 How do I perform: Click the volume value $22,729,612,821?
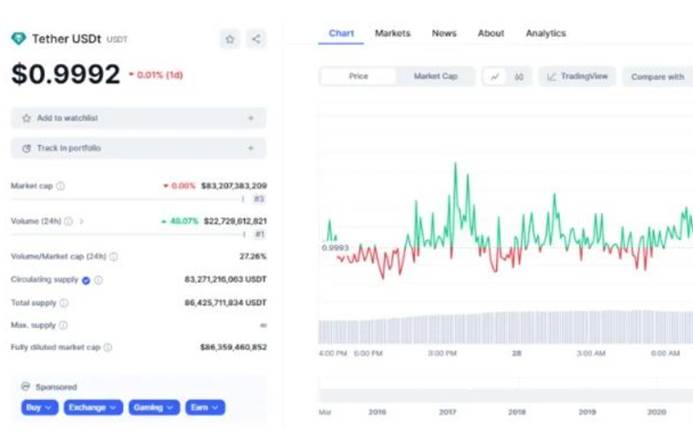coord(235,221)
